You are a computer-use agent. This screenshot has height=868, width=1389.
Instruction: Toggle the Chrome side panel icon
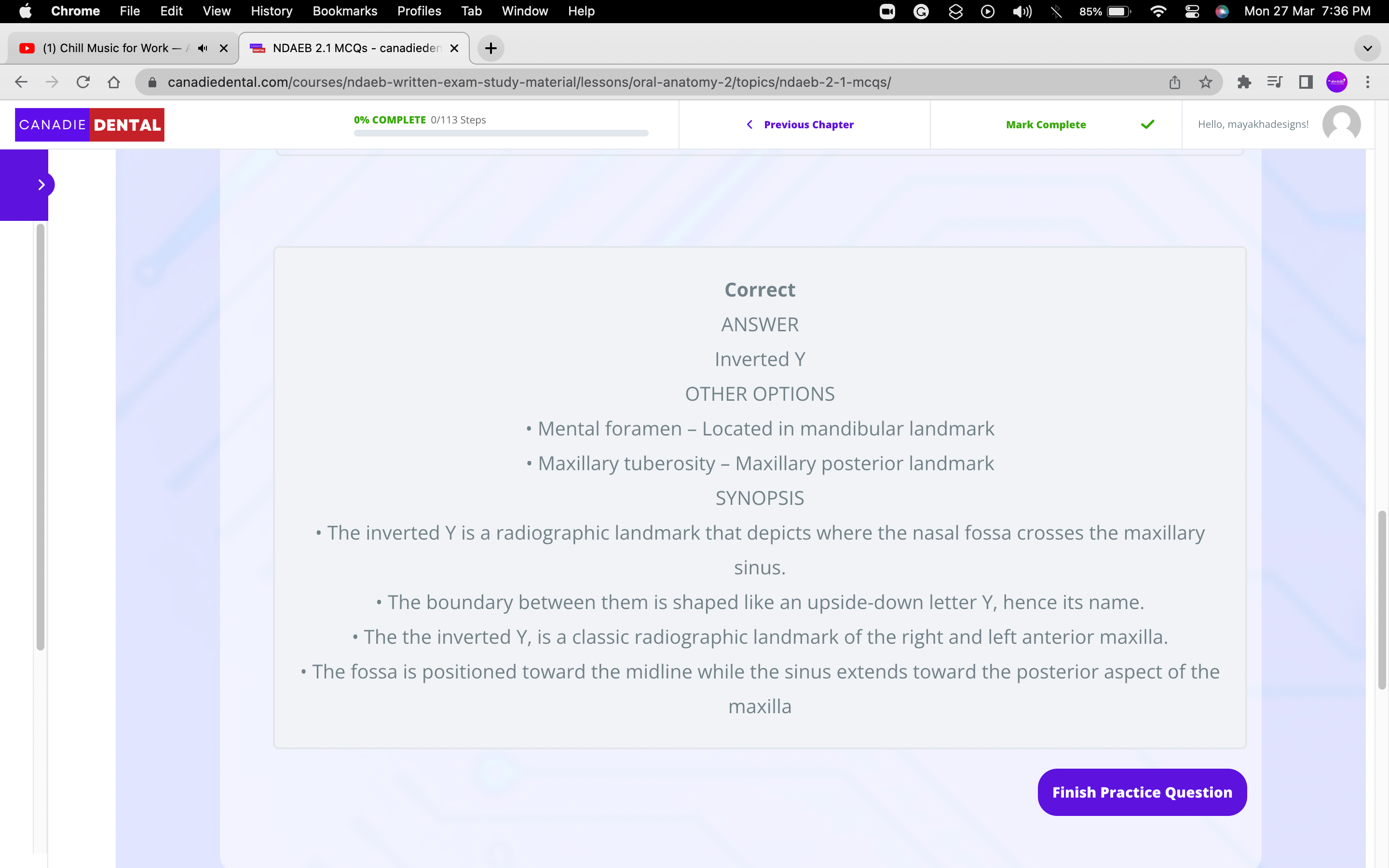point(1306,82)
